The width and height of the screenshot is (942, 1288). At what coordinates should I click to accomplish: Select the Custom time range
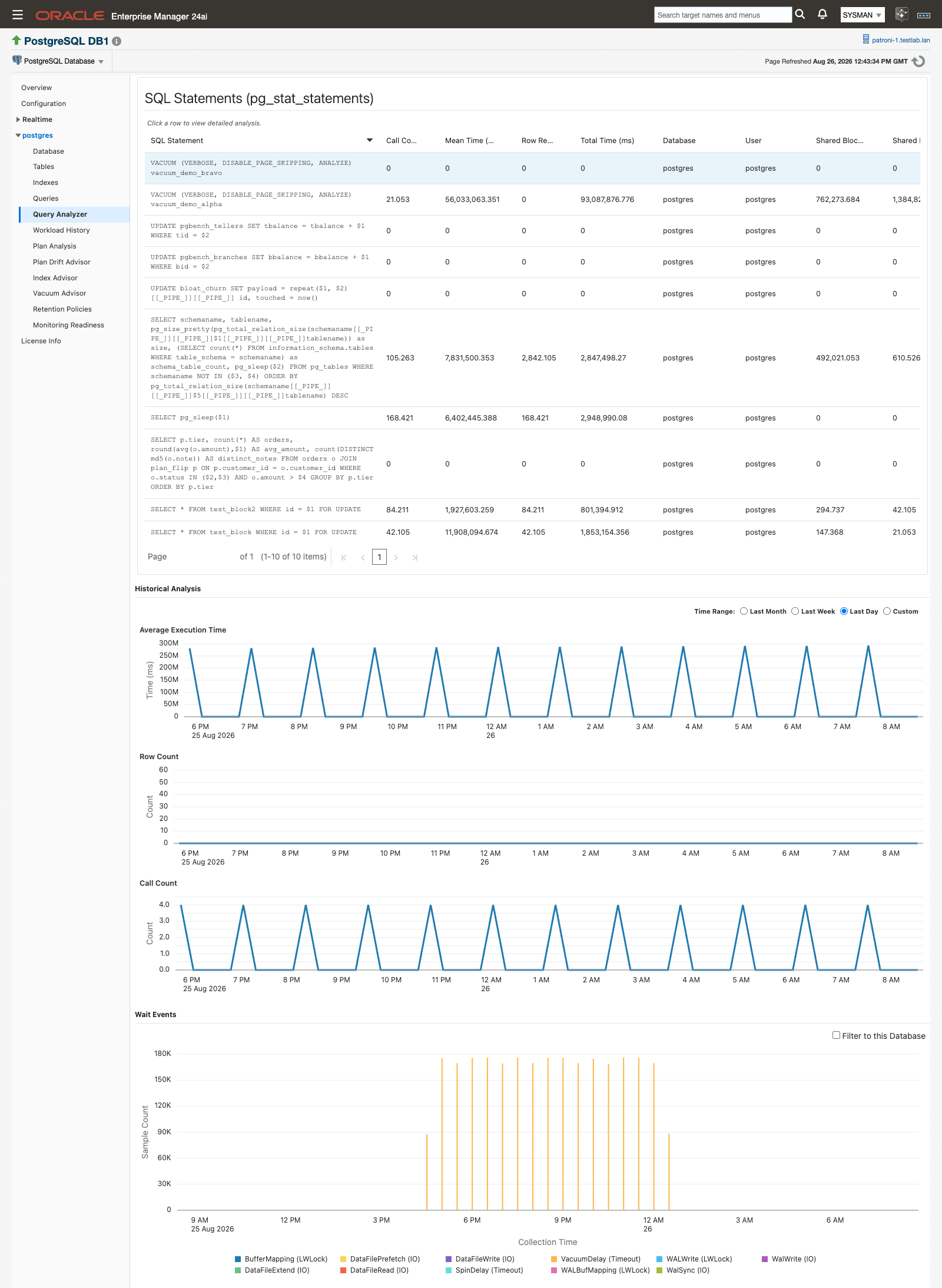[887, 611]
